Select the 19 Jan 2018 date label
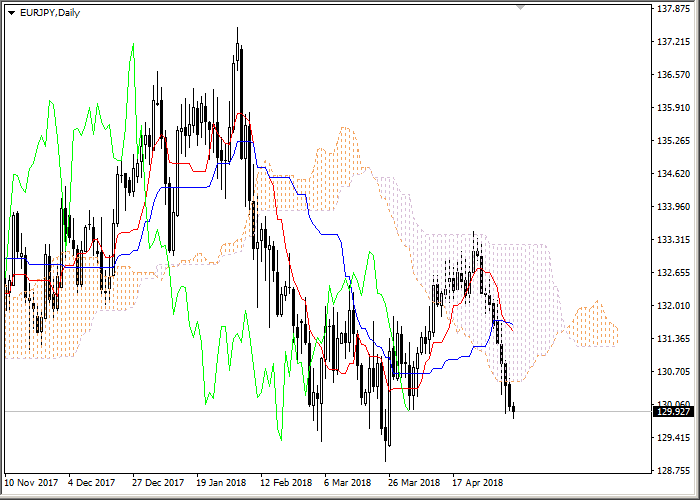The image size is (700, 500). point(221,483)
